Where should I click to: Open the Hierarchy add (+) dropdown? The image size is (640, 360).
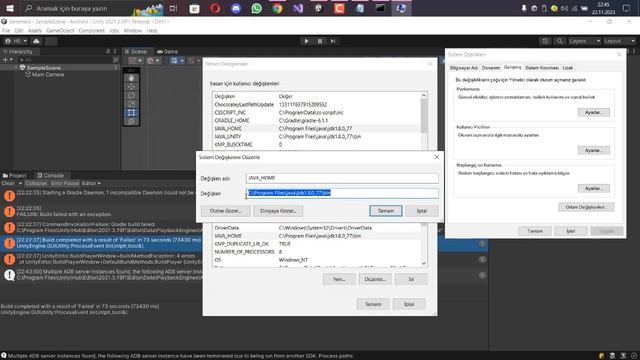(7, 60)
